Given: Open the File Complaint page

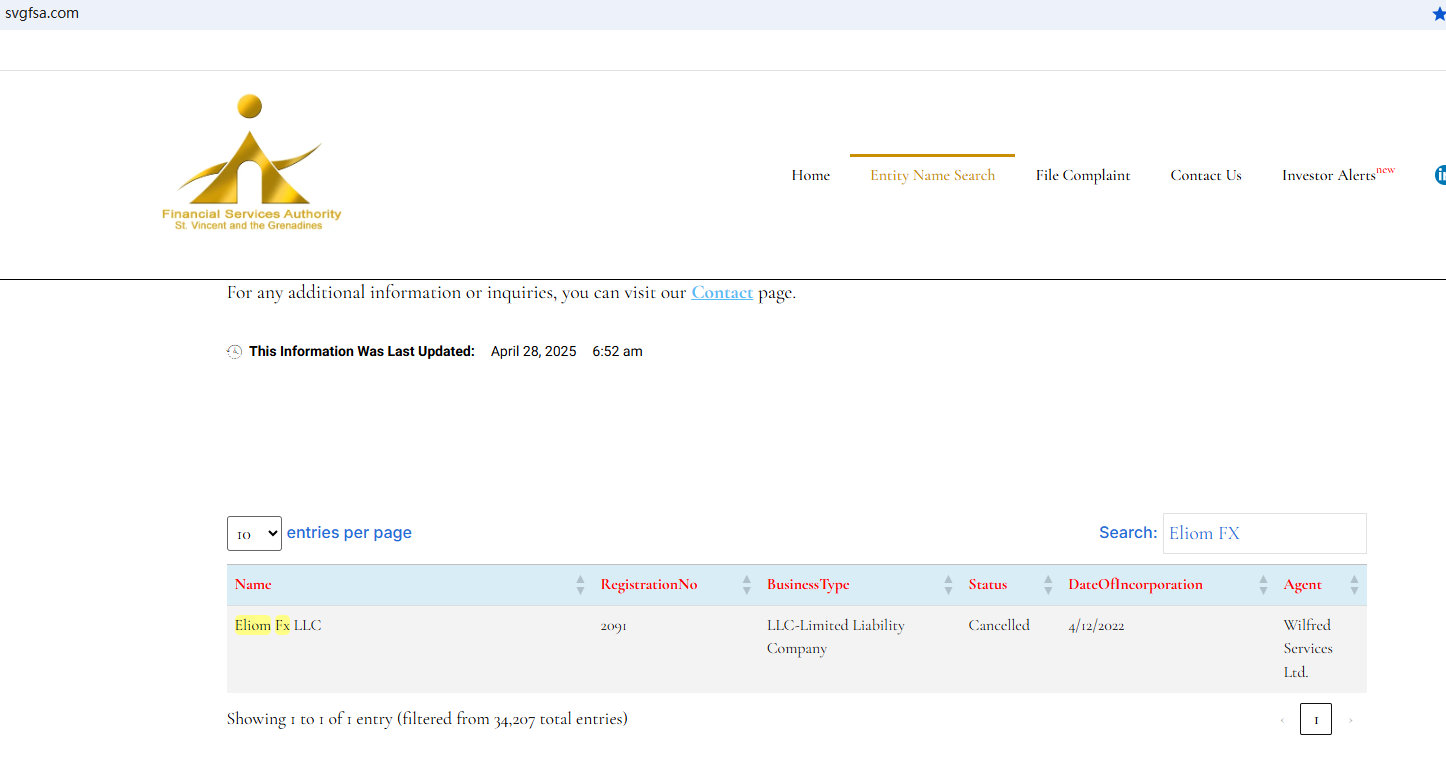Looking at the screenshot, I should 1083,175.
